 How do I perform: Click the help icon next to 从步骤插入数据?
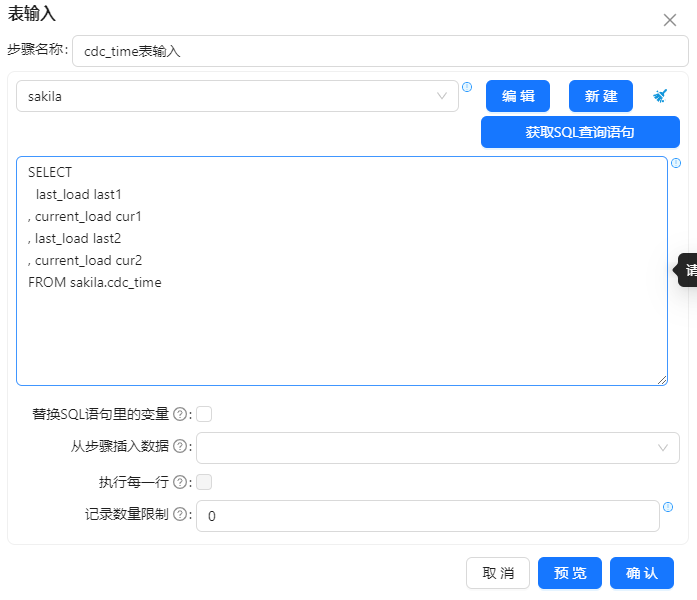[180, 447]
